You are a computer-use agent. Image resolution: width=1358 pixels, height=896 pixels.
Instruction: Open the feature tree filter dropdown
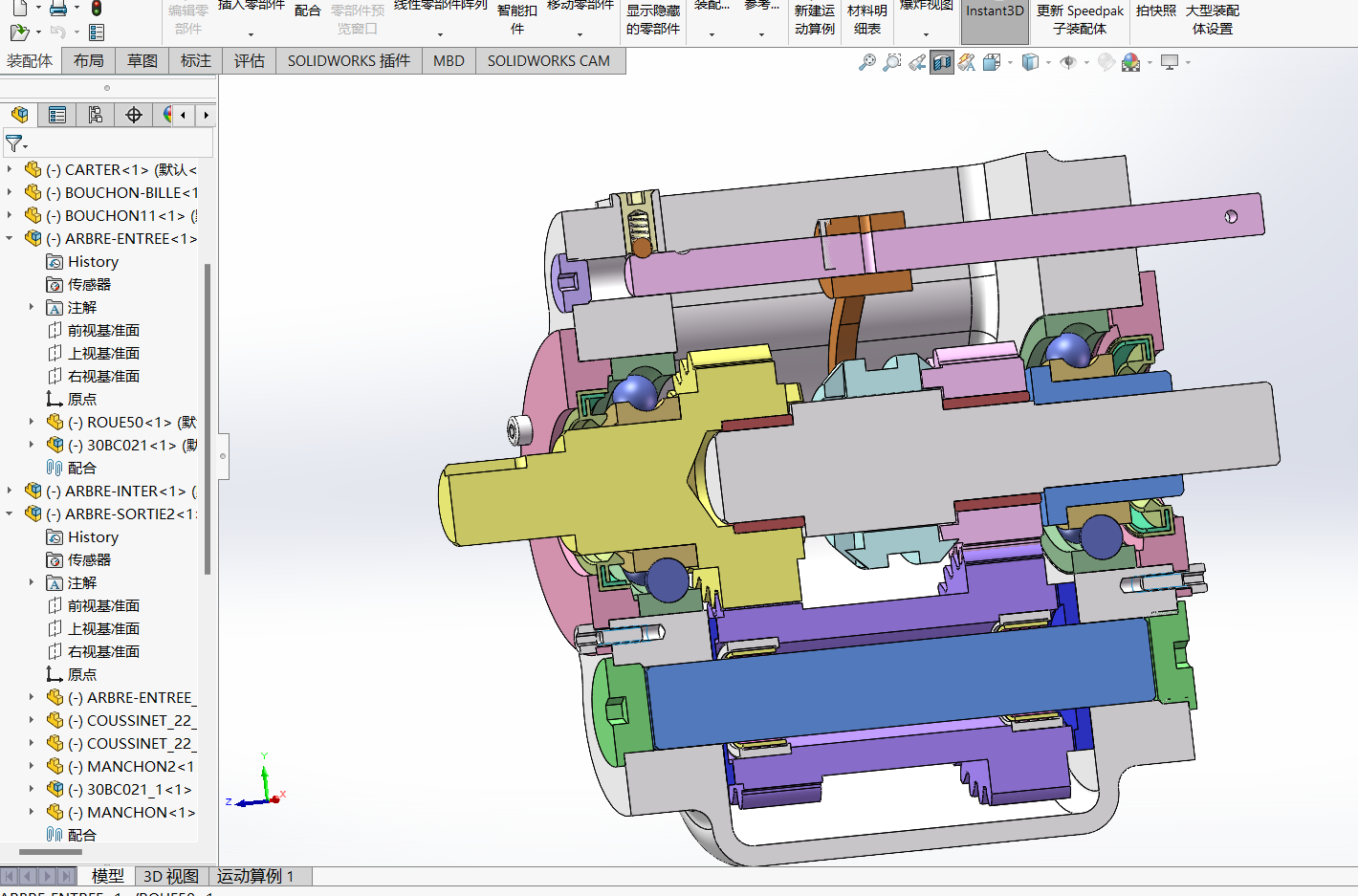16,143
